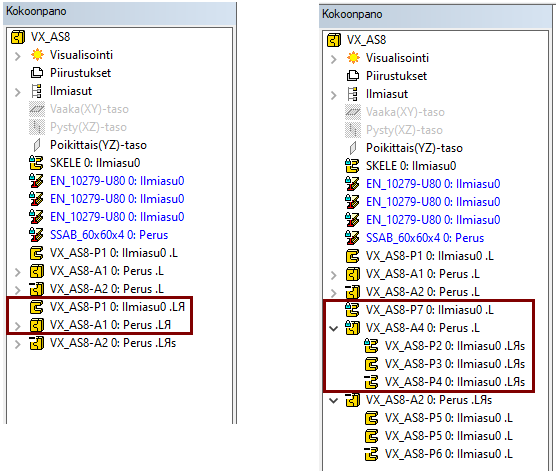This screenshot has width=556, height=471.
Task: Select 'Visualisointi' label in left panel
Action: [x=82, y=55]
